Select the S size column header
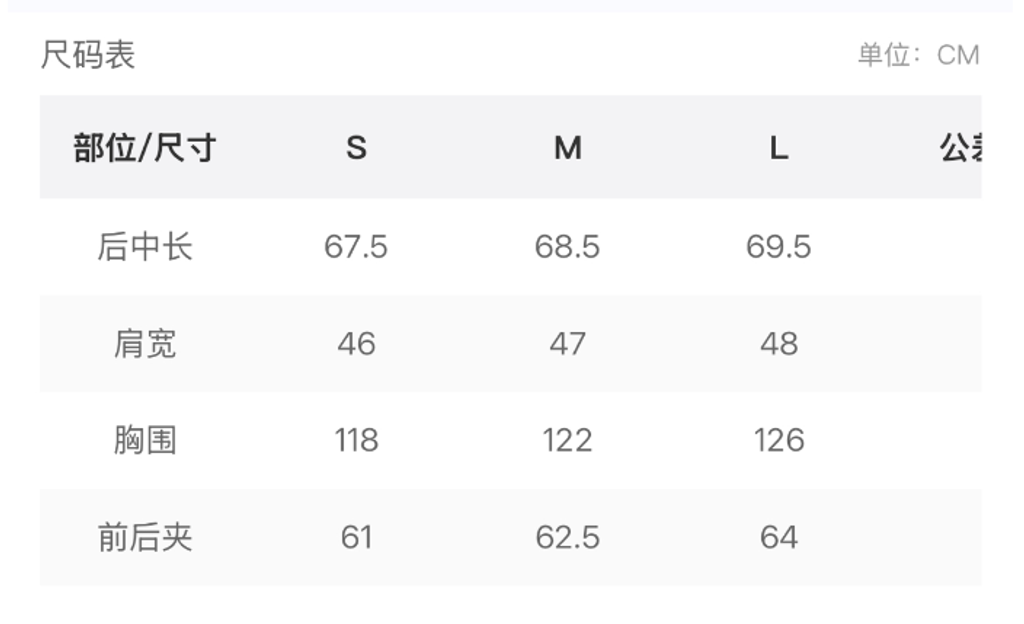Image resolution: width=1024 pixels, height=624 pixels. pos(356,148)
